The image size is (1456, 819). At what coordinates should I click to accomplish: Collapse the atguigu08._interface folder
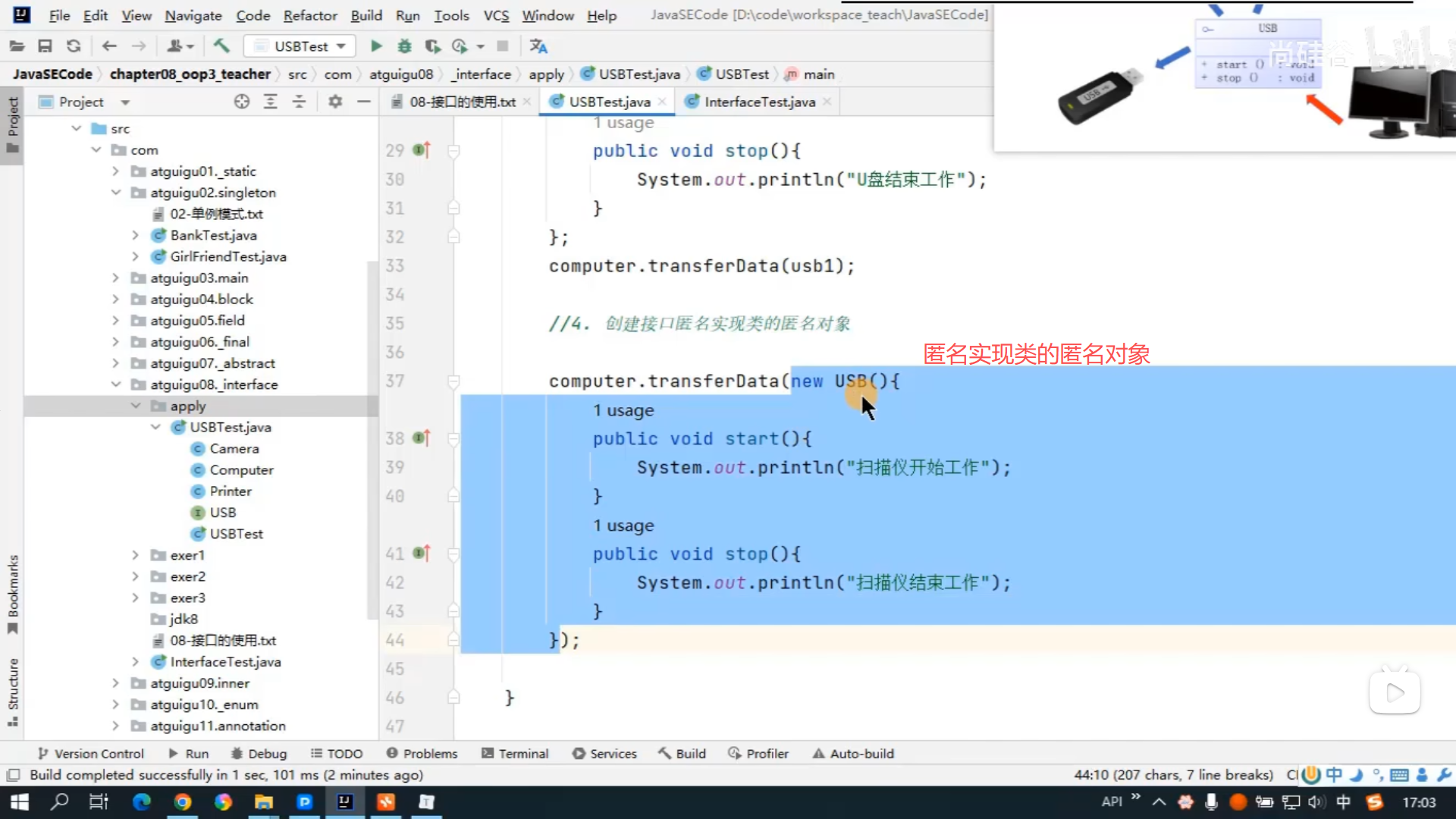click(116, 384)
